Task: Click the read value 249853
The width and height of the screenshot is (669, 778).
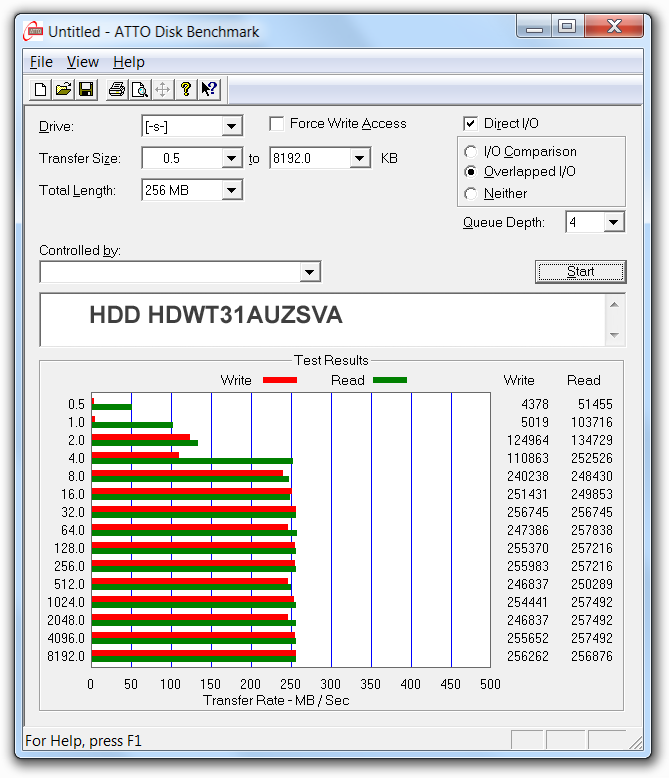Action: click(592, 494)
